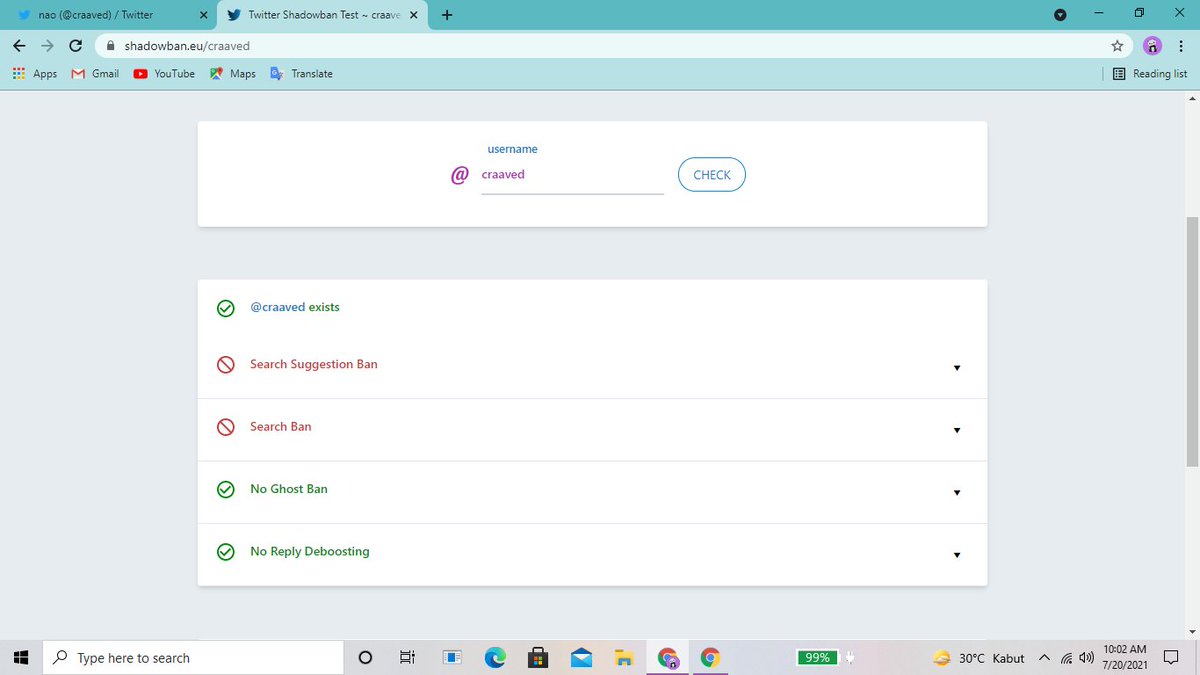Bookmark this page with star icon
The image size is (1200, 675).
1117,45
